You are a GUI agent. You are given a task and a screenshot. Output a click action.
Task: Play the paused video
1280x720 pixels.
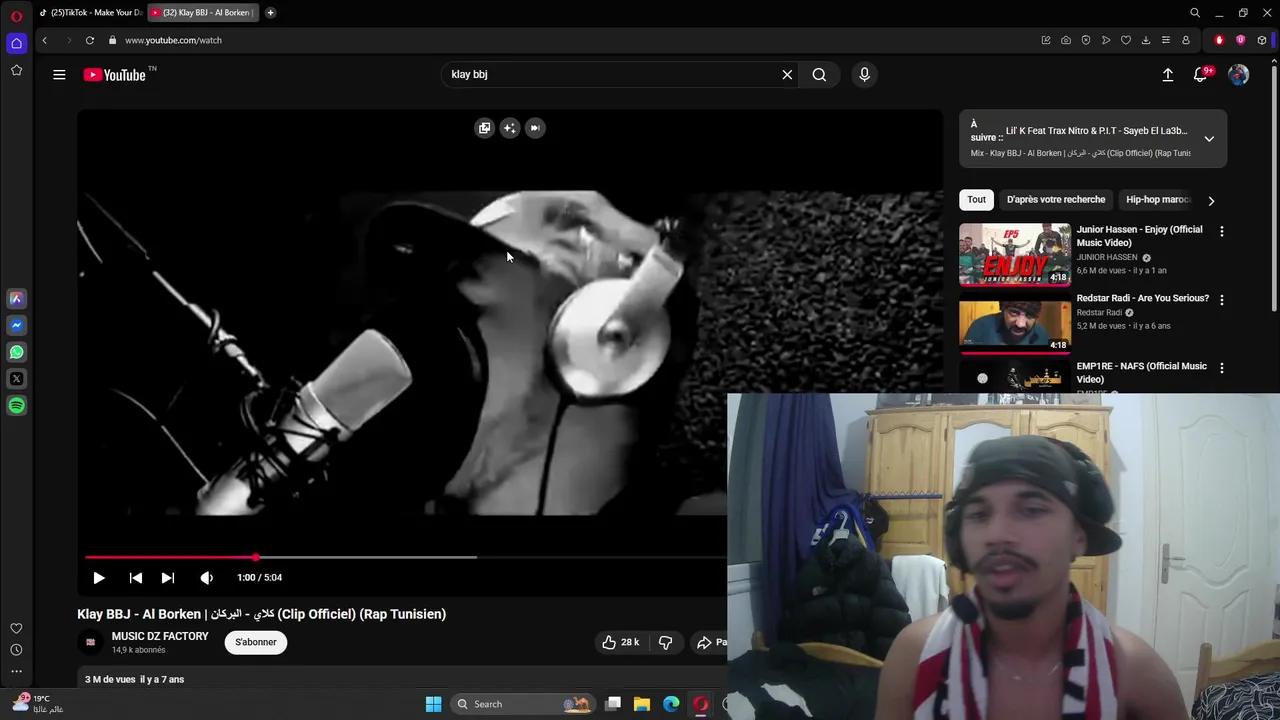click(x=98, y=577)
